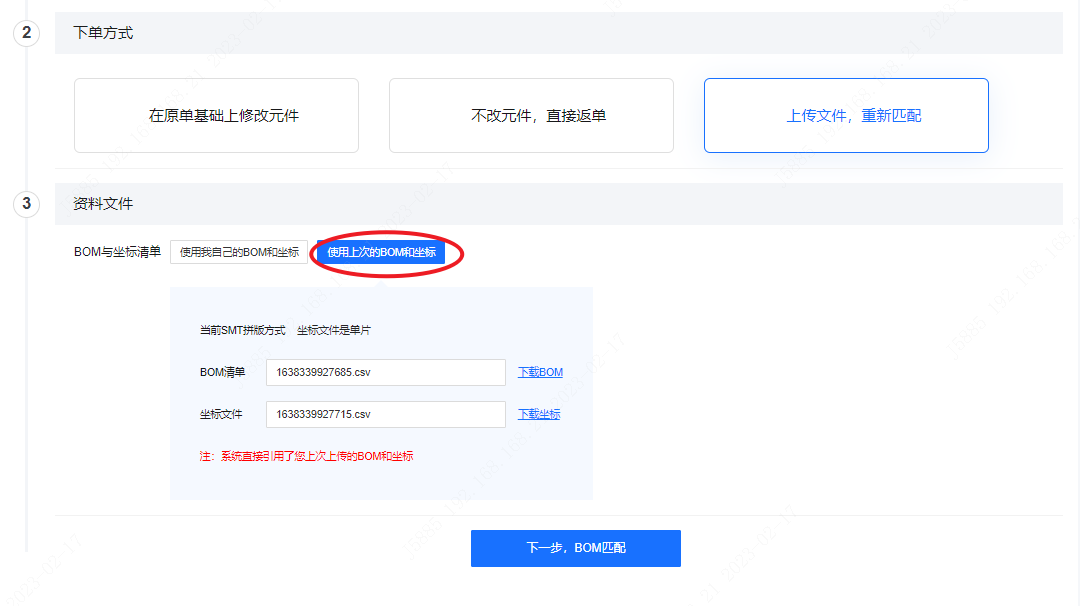Click the step 3 circle marker
Image resolution: width=1080 pixels, height=606 pixels.
tap(26, 204)
